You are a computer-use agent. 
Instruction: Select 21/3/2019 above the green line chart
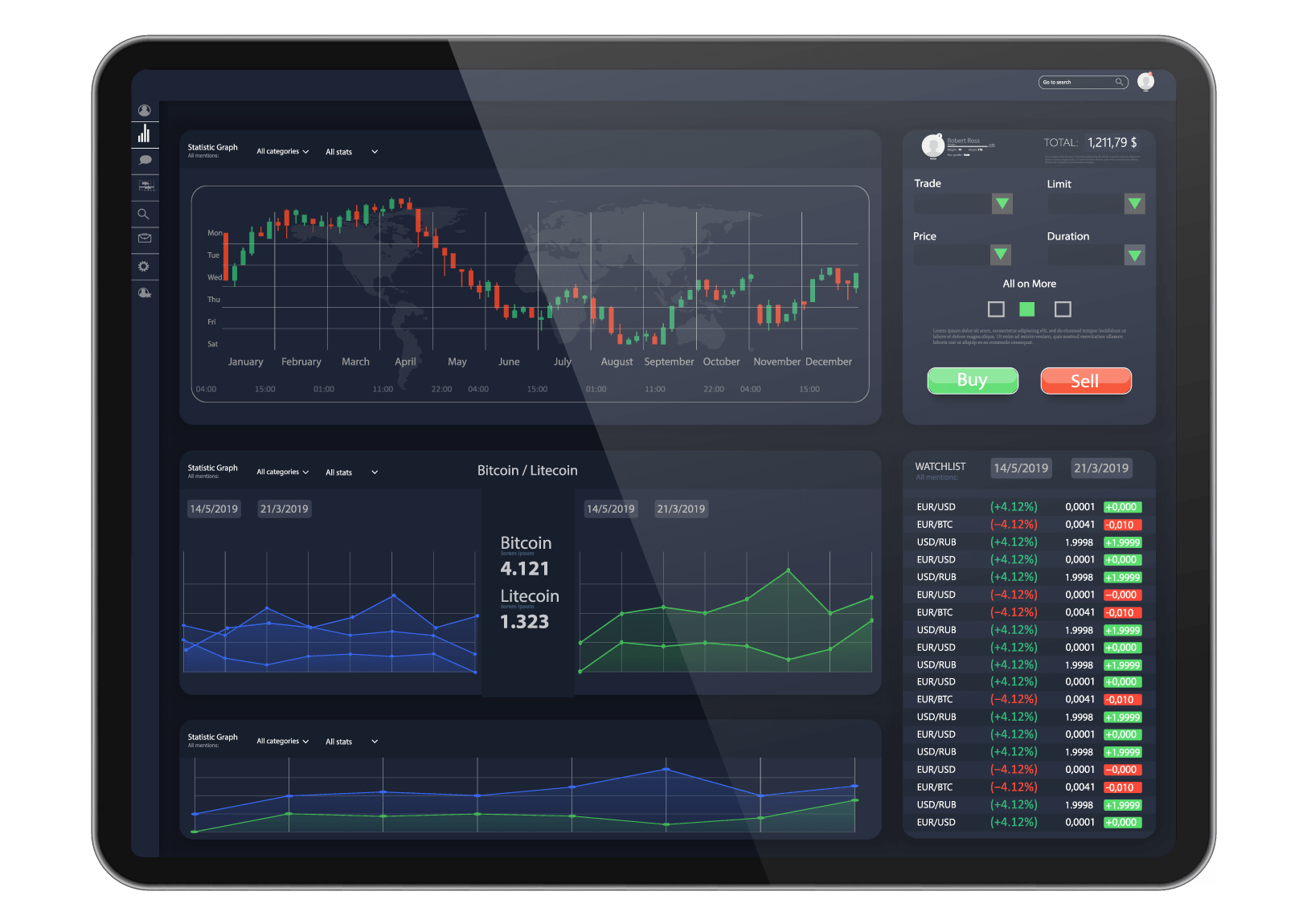coord(681,509)
